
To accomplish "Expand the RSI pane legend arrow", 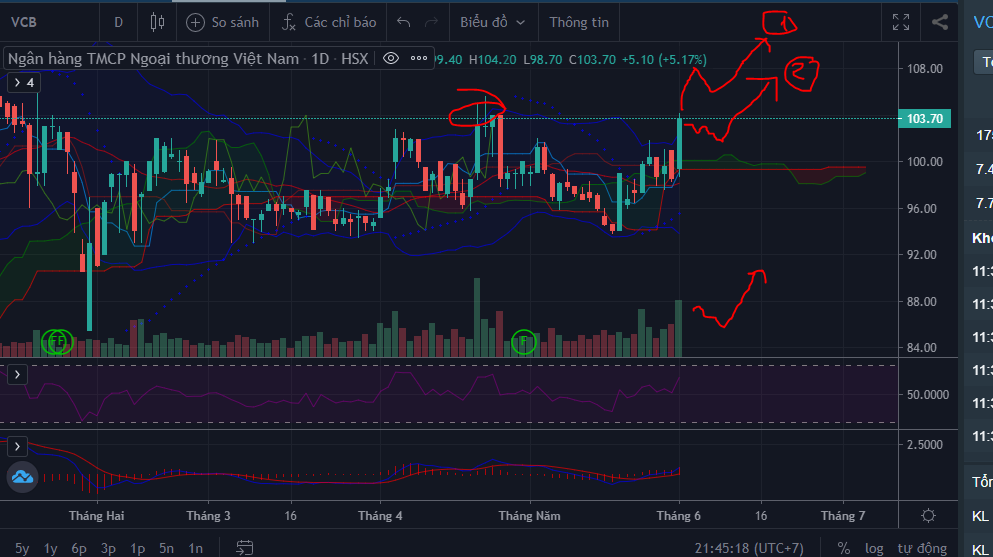I will click(x=17, y=375).
